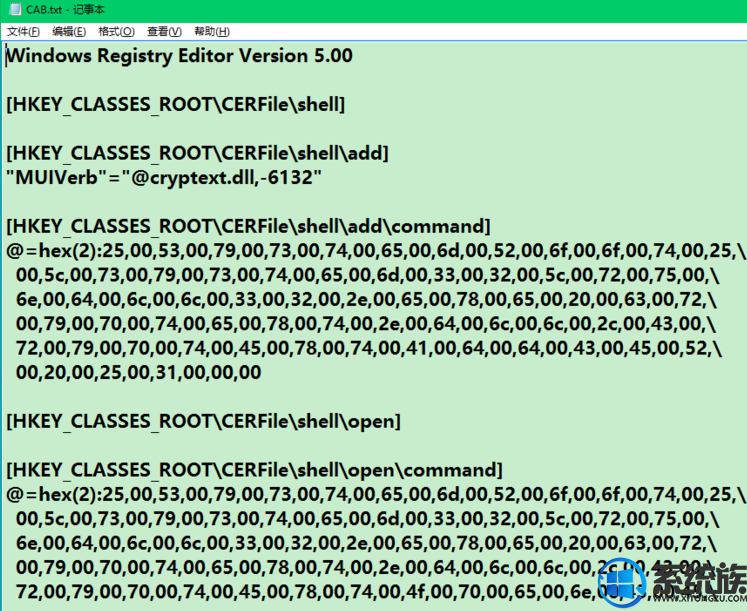Click the line "Windows Registry Editor Version 5.00"

179,56
